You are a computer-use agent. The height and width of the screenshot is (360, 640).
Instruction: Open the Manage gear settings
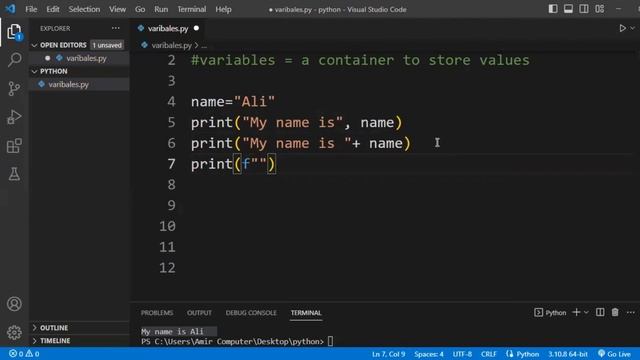point(14,332)
